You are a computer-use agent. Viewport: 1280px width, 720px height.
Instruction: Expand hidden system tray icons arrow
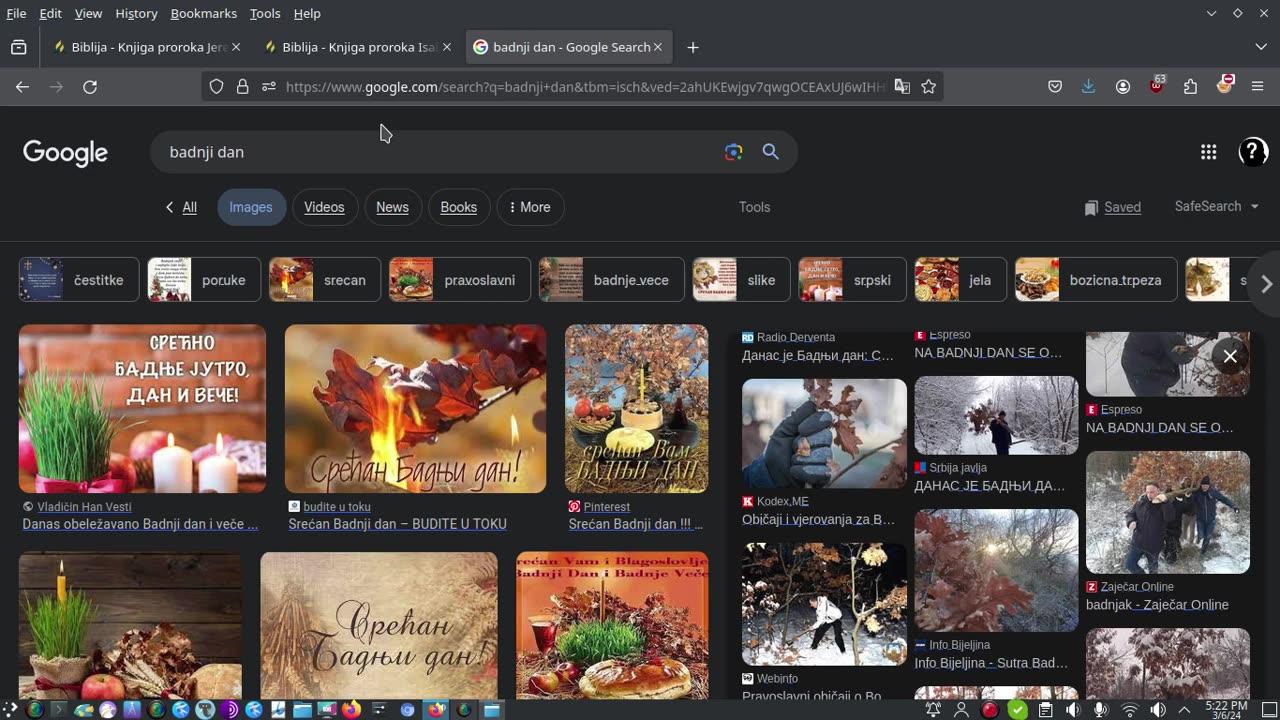[1185, 710]
